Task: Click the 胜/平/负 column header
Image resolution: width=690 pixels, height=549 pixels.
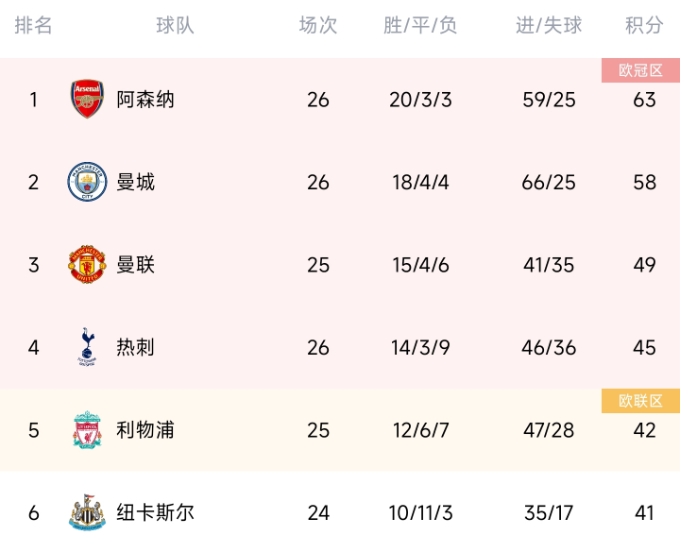Action: (420, 25)
